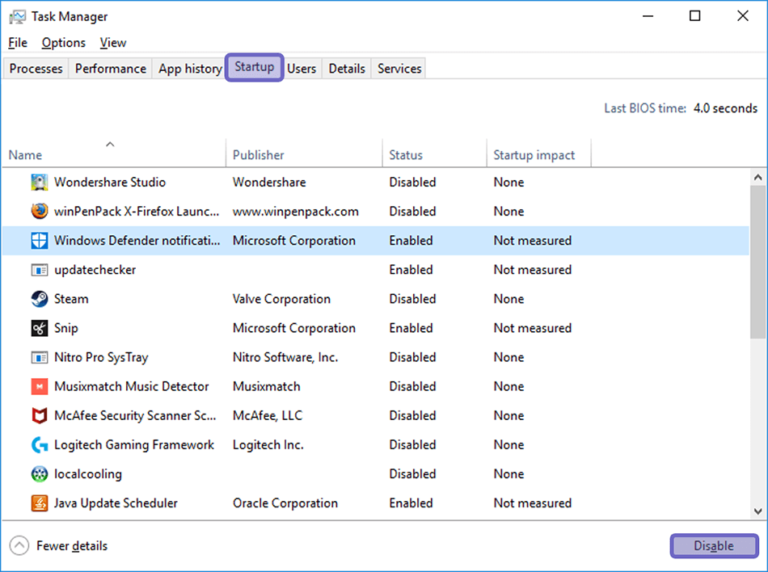Minimize the Task Manager window
Image resolution: width=768 pixels, height=572 pixels.
648,16
